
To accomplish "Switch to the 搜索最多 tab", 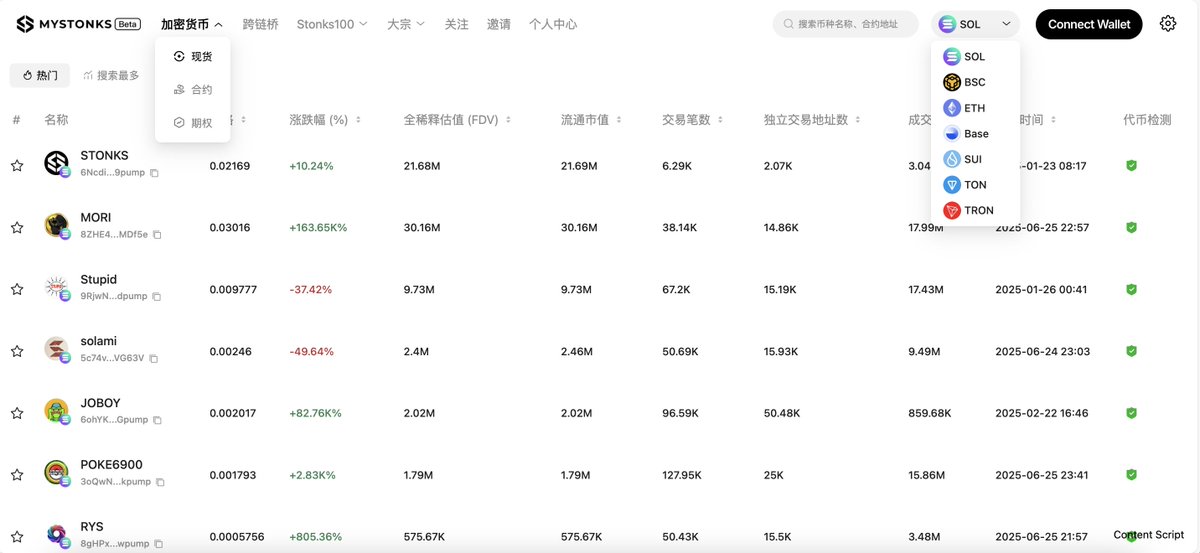I will [x=111, y=75].
